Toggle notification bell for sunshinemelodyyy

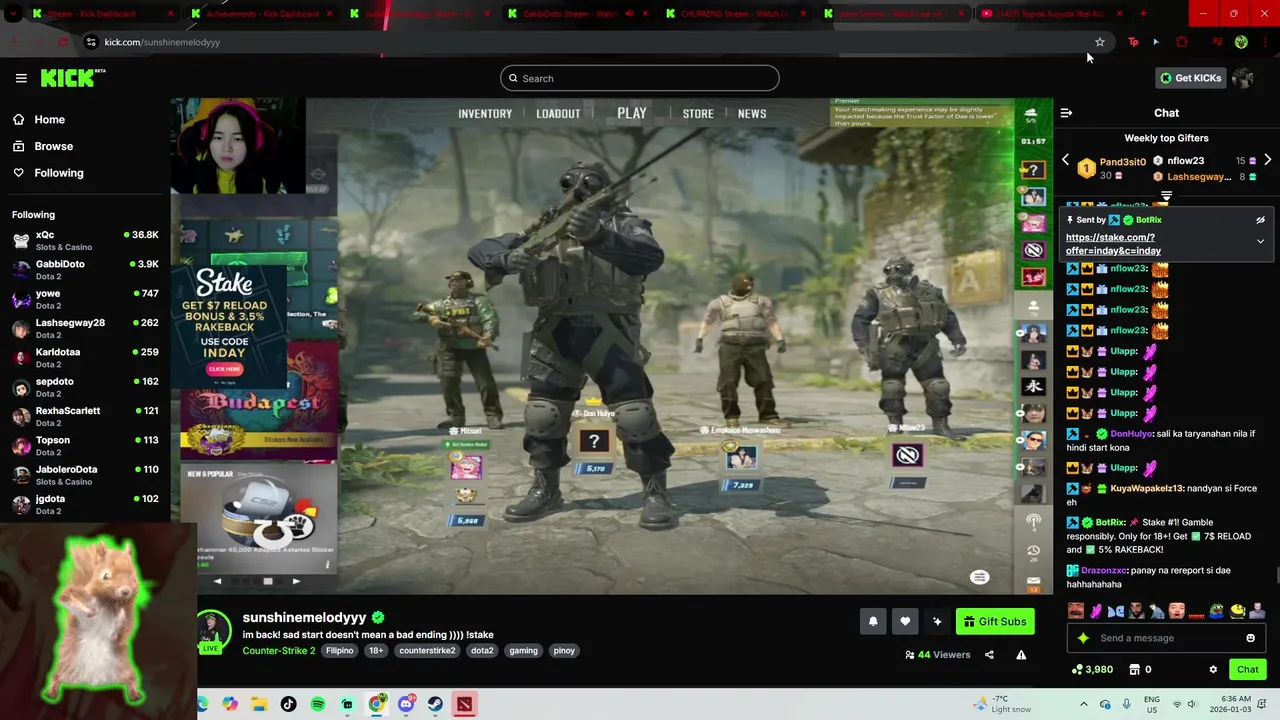point(873,621)
